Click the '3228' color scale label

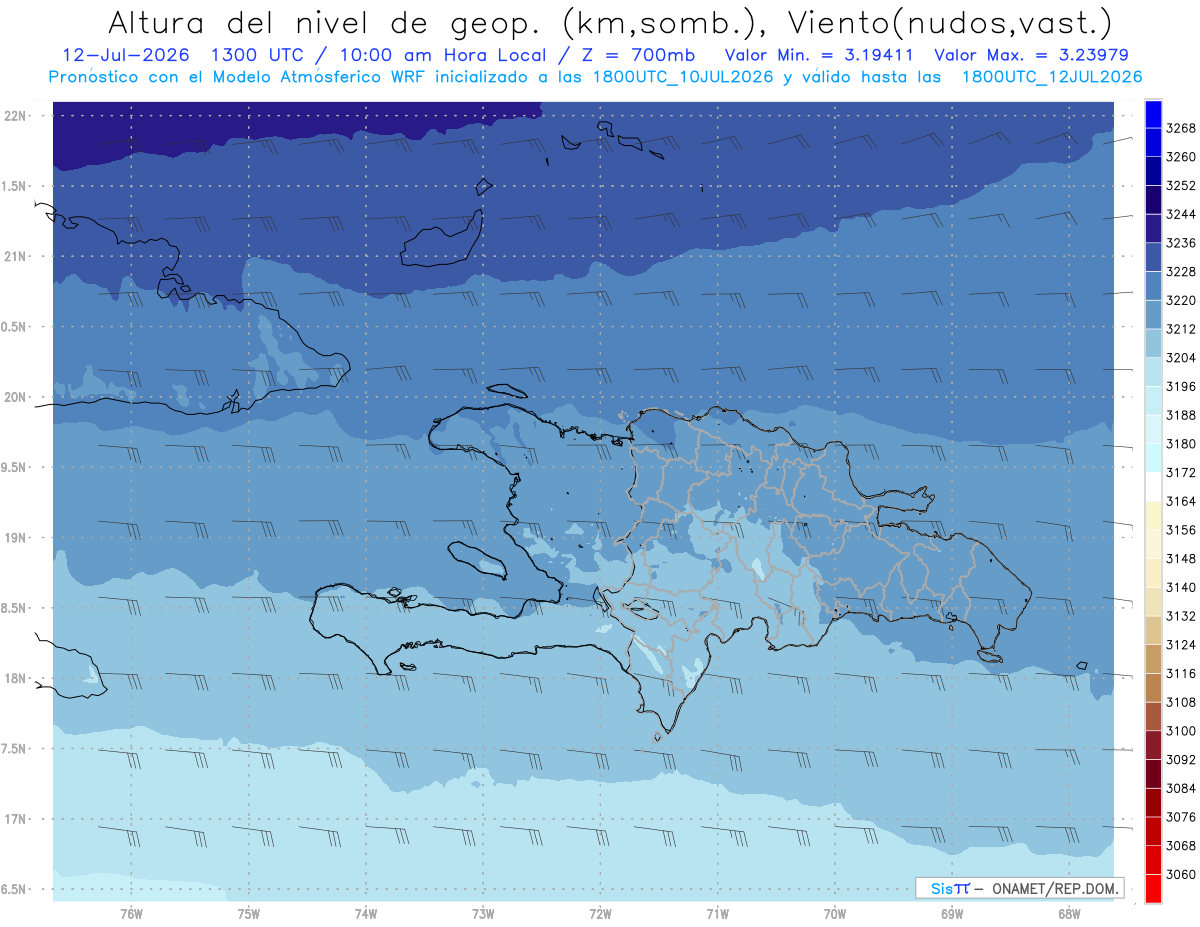tap(1181, 272)
